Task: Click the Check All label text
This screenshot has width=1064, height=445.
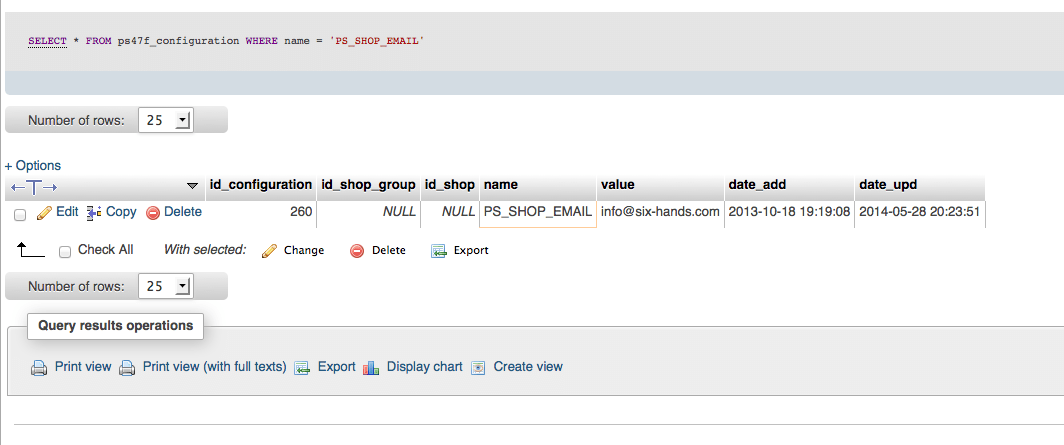Action: [x=106, y=250]
